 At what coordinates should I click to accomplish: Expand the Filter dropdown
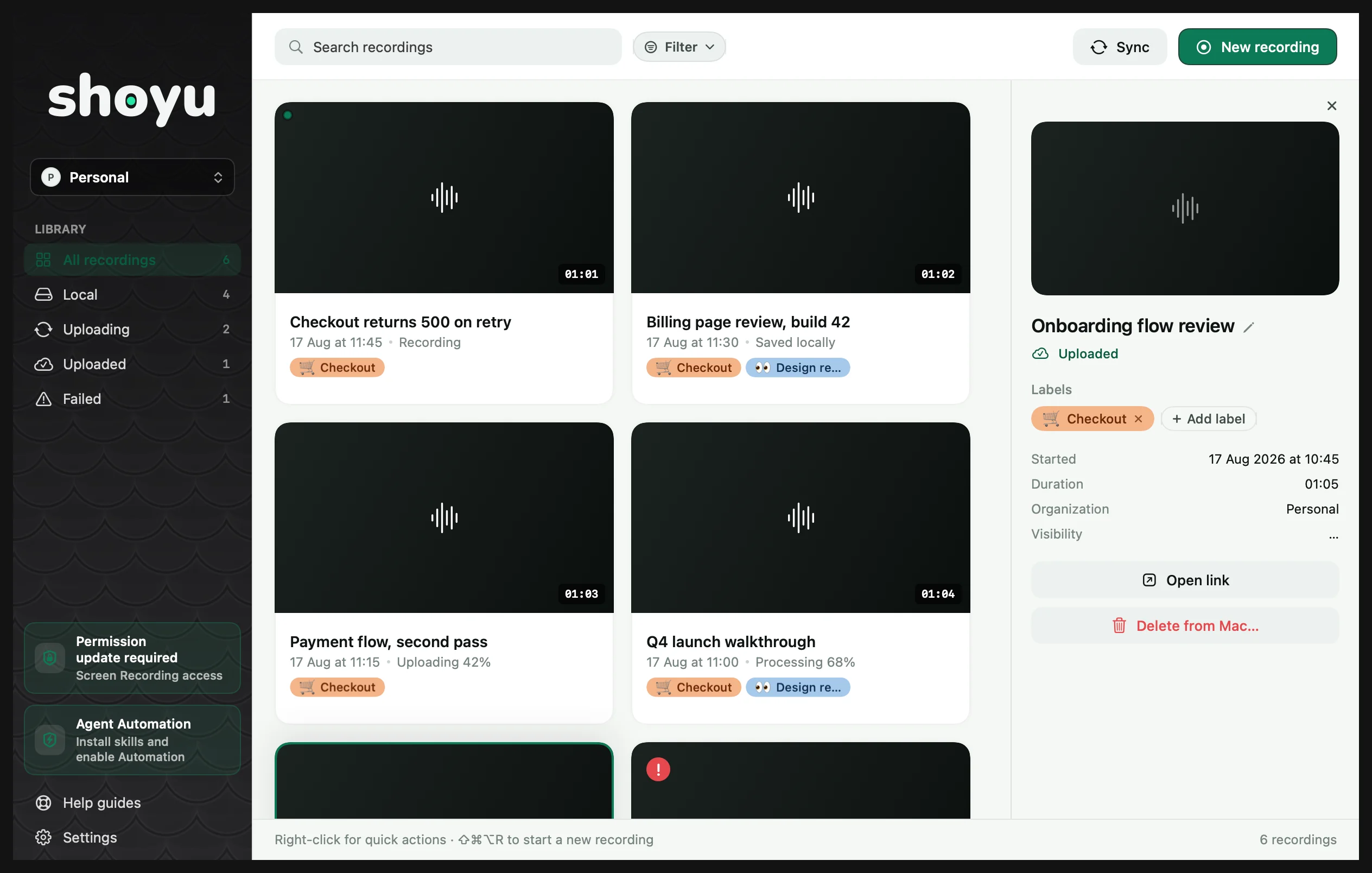679,47
